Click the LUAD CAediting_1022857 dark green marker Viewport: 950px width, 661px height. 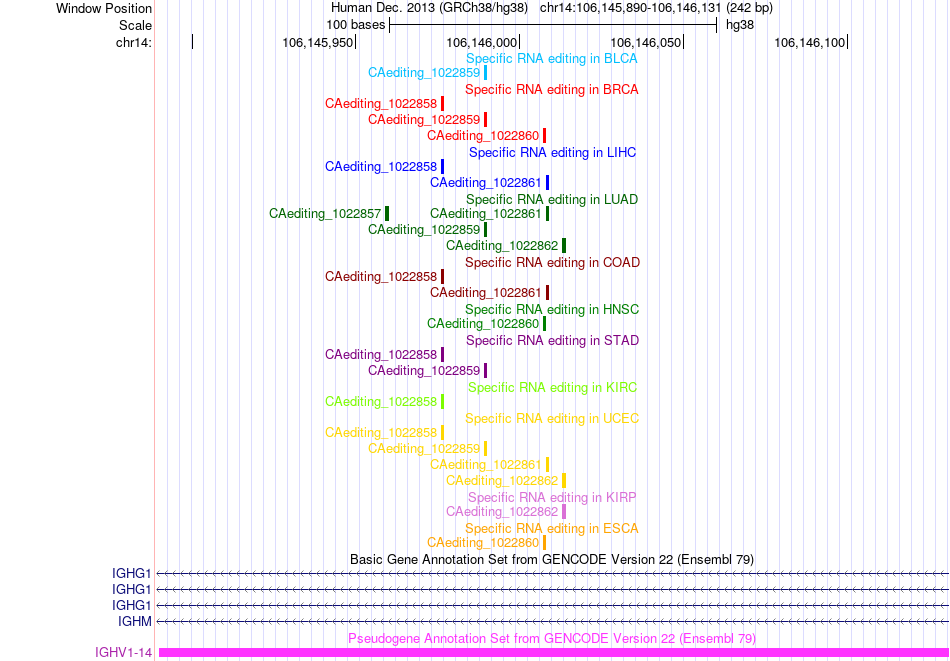coord(387,213)
